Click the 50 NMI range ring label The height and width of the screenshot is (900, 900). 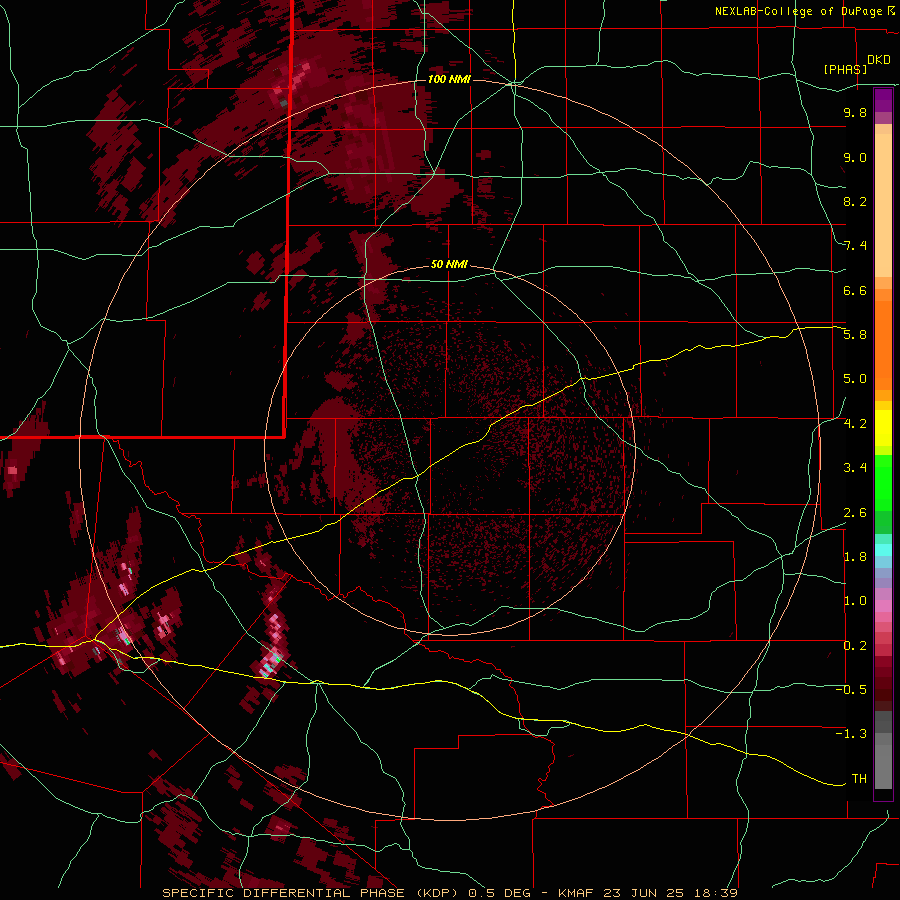coord(449,264)
